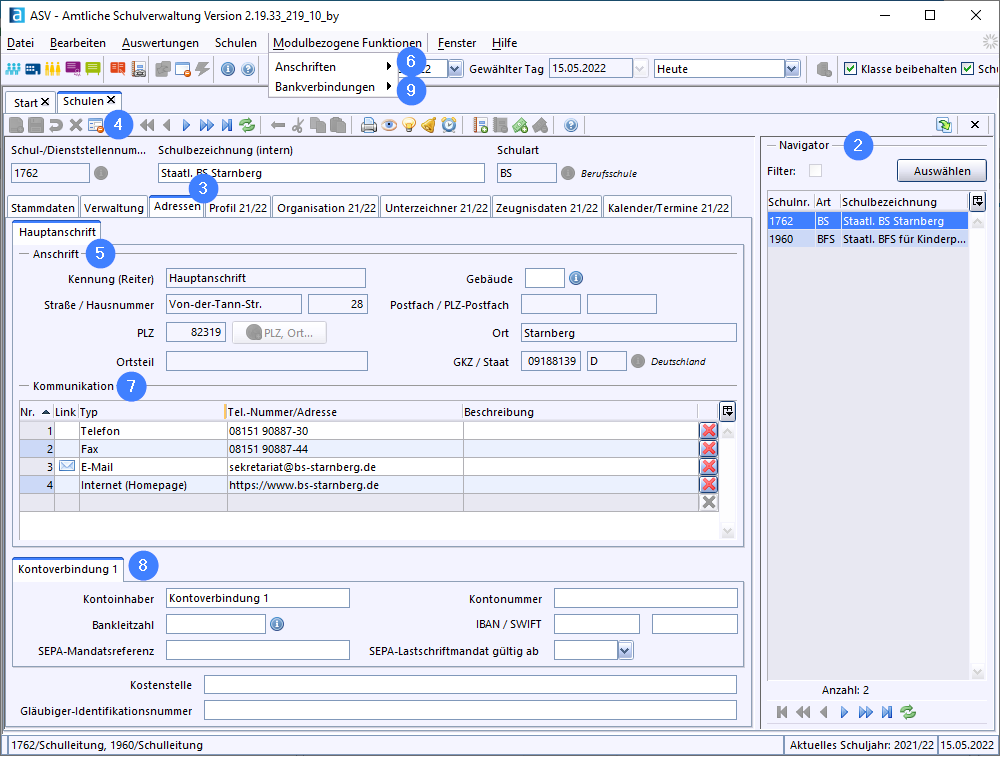Open the Kalender/Termine 21/22 tab
The width and height of the screenshot is (1000, 760).
coord(668,208)
